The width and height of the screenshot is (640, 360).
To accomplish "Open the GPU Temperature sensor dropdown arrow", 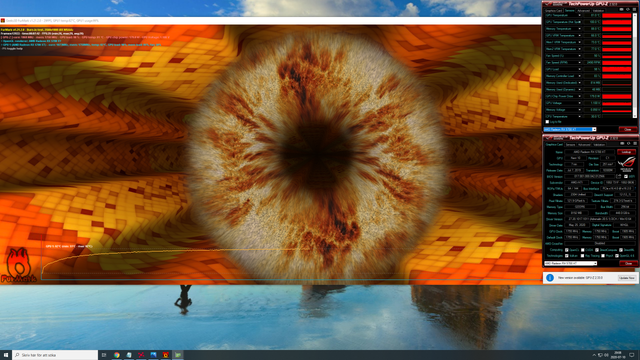I will click(x=579, y=16).
